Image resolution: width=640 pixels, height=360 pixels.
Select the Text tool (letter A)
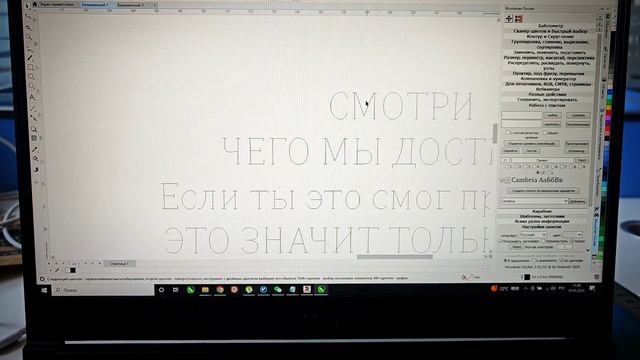tap(32, 97)
